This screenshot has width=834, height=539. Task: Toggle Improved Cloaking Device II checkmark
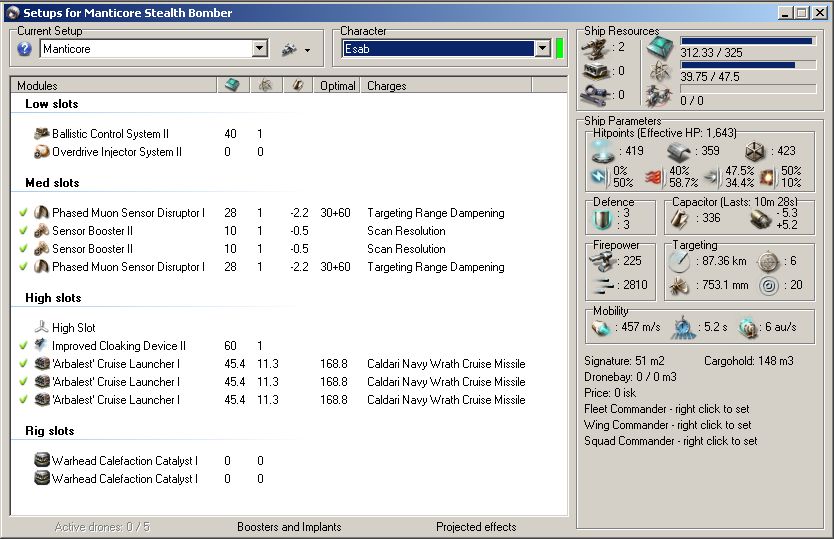(23, 346)
